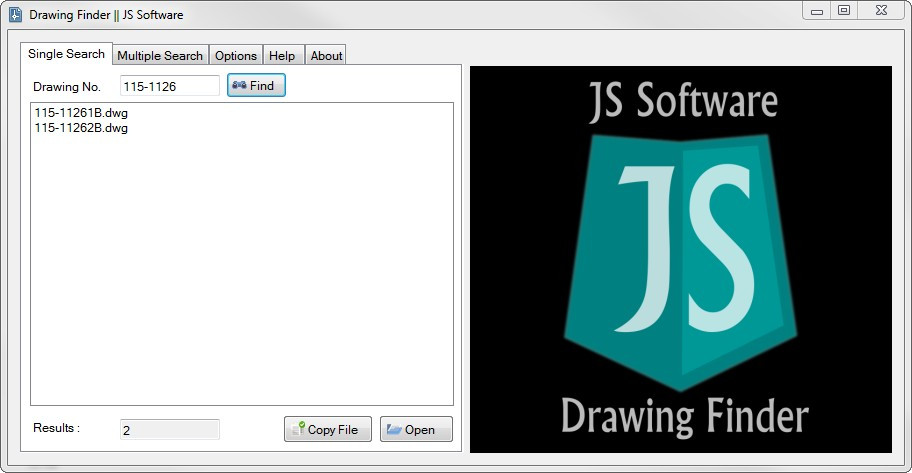
Task: Open the Multiple Search tab
Action: (160, 55)
